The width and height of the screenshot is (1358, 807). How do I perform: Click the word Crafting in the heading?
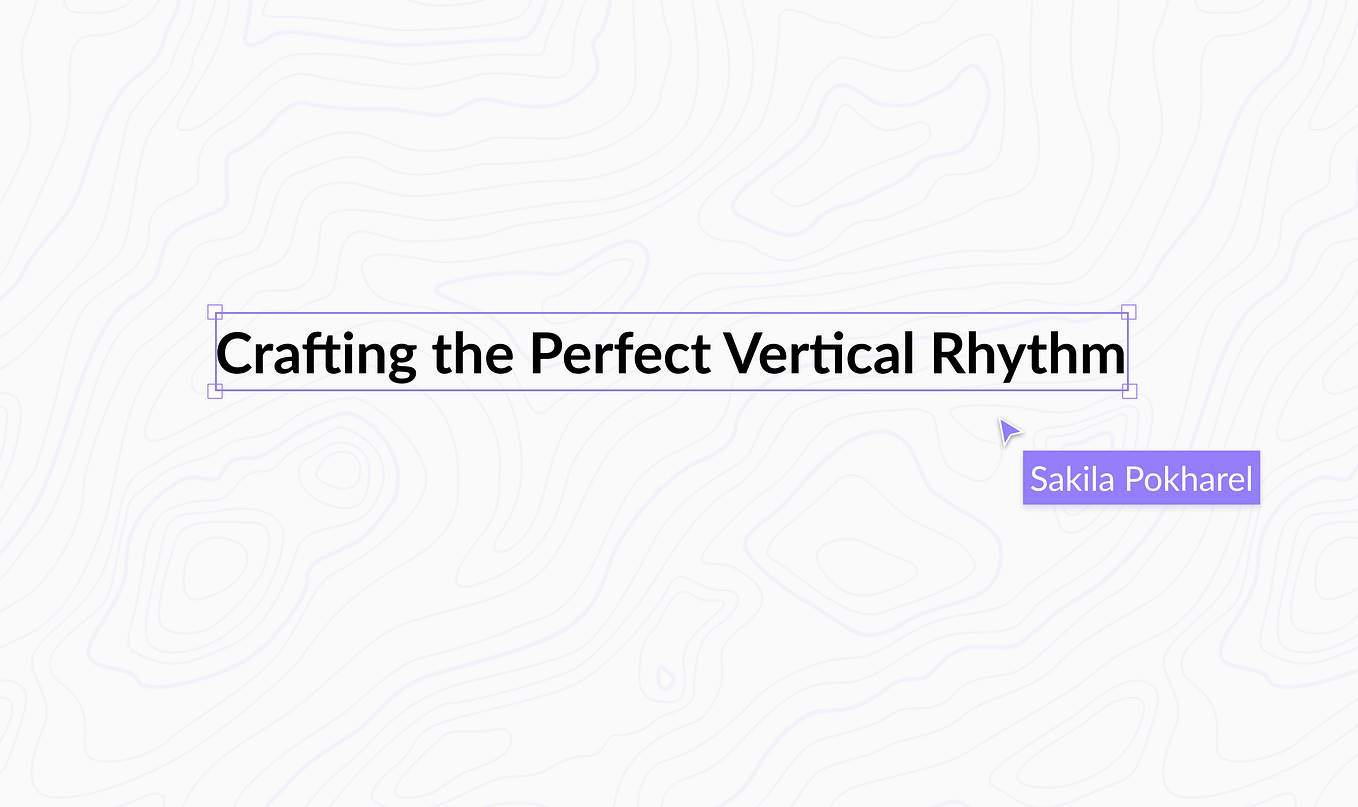tap(317, 355)
